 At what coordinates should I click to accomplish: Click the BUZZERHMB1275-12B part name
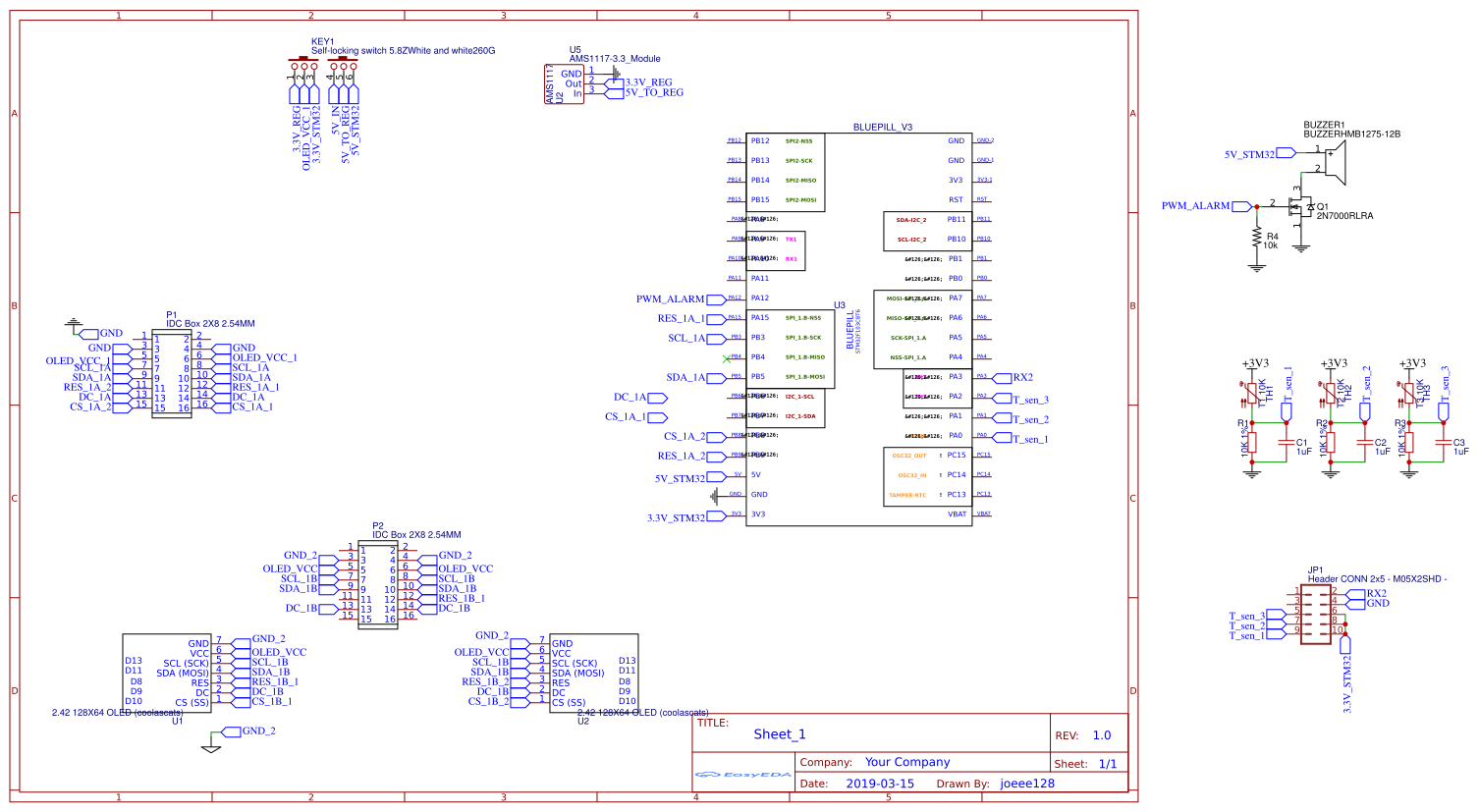(1351, 135)
